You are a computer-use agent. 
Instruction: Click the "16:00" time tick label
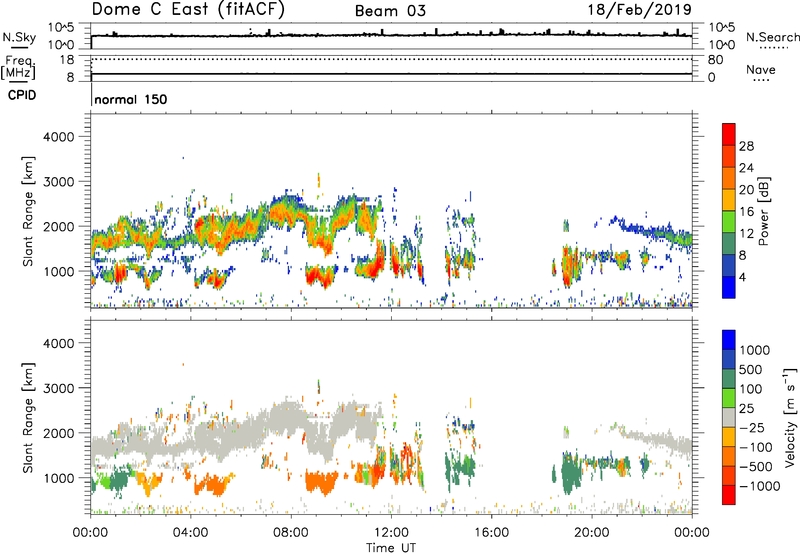click(491, 533)
